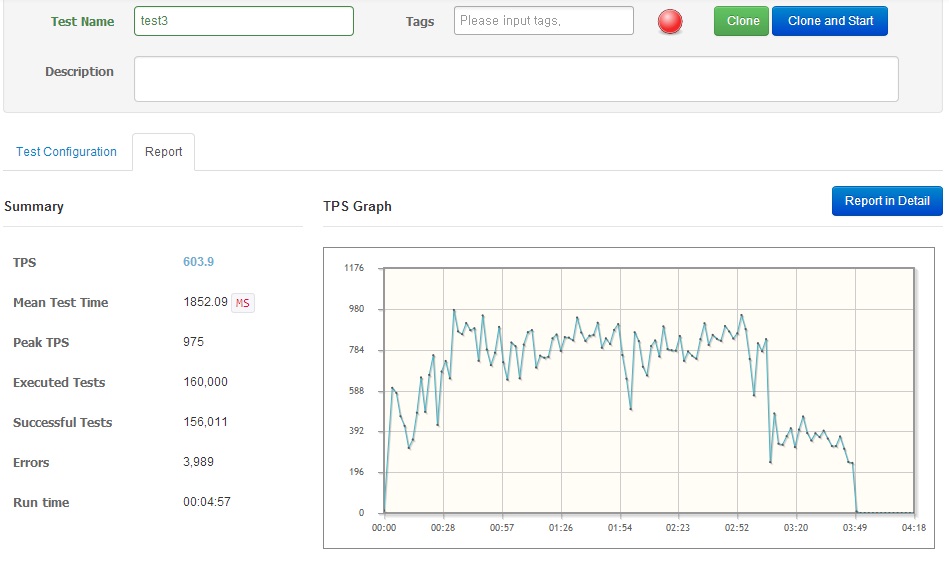
Task: Open the Report in Detail view
Action: [886, 201]
